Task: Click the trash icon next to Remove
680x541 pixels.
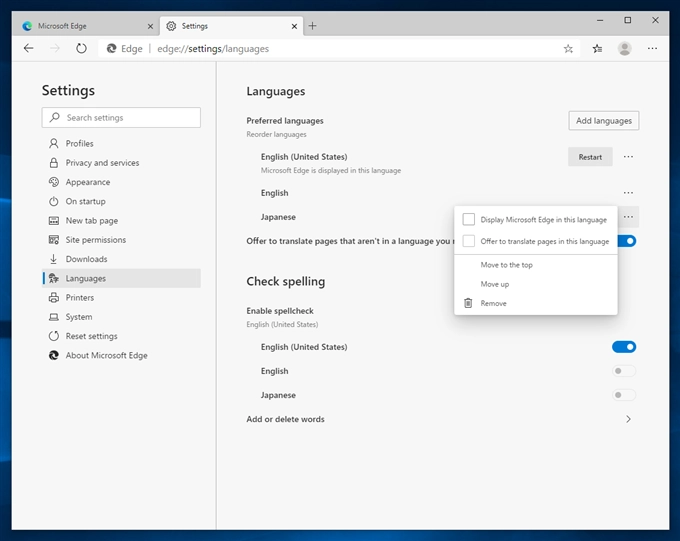Action: [x=468, y=303]
